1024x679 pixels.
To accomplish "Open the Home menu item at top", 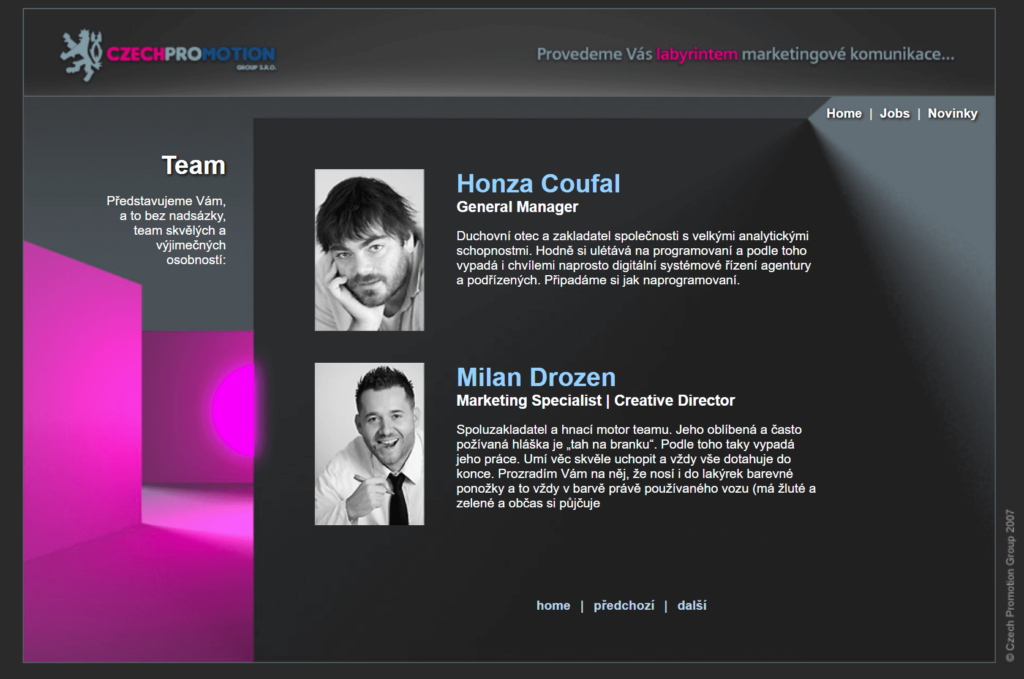I will pos(844,114).
